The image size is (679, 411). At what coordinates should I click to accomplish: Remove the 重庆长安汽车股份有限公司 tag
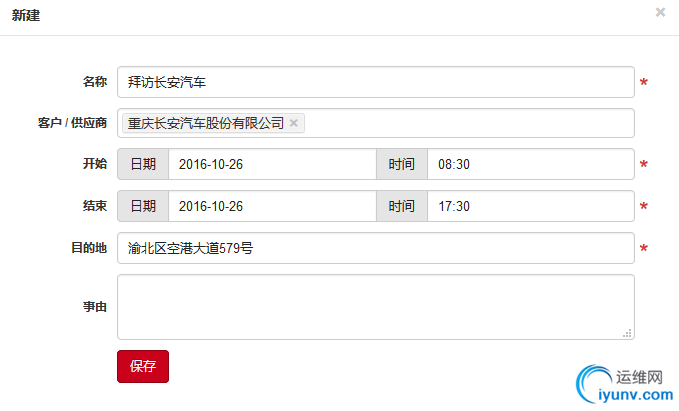coord(294,123)
